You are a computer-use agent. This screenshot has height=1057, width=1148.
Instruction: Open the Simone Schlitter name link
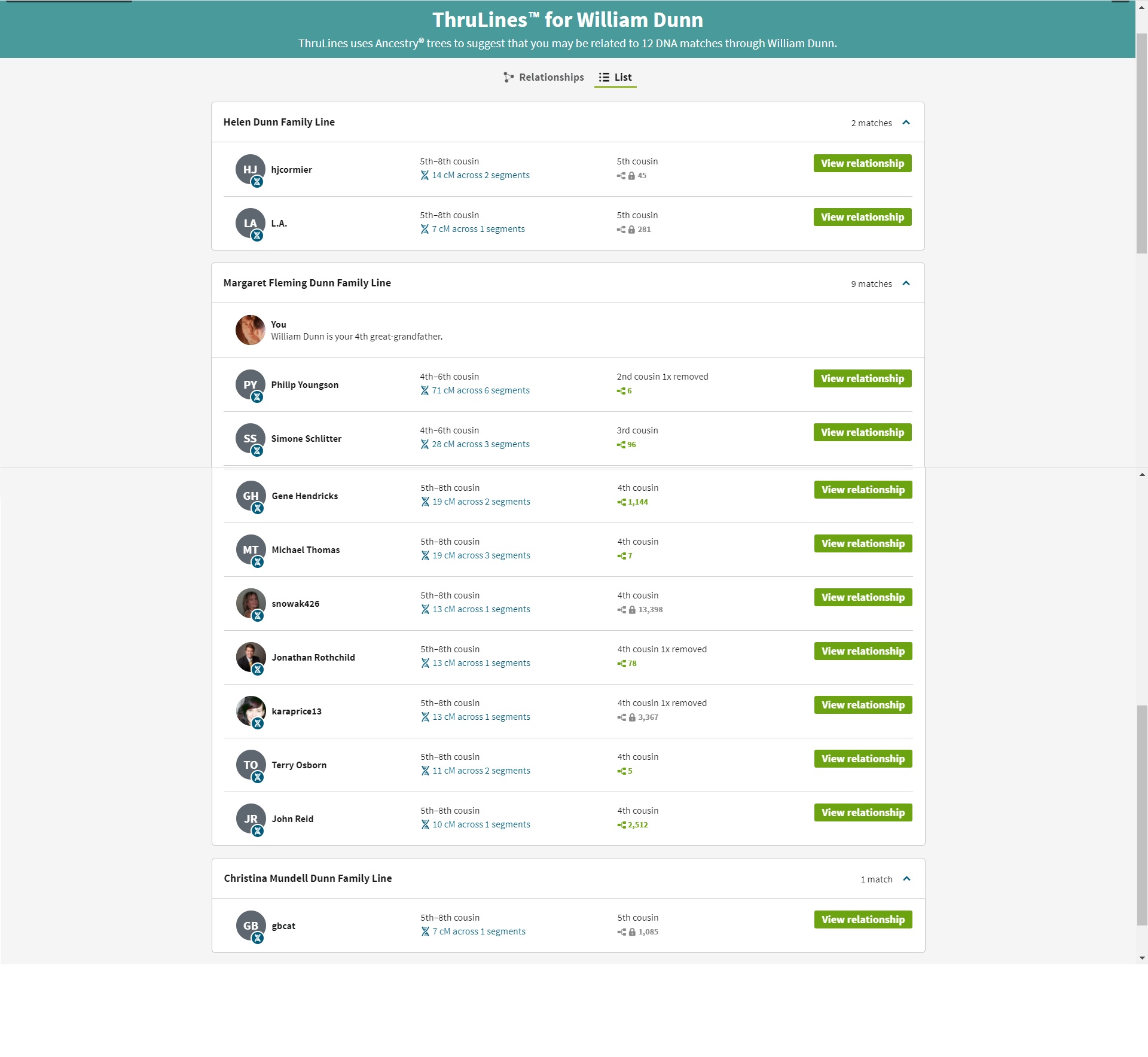click(306, 439)
